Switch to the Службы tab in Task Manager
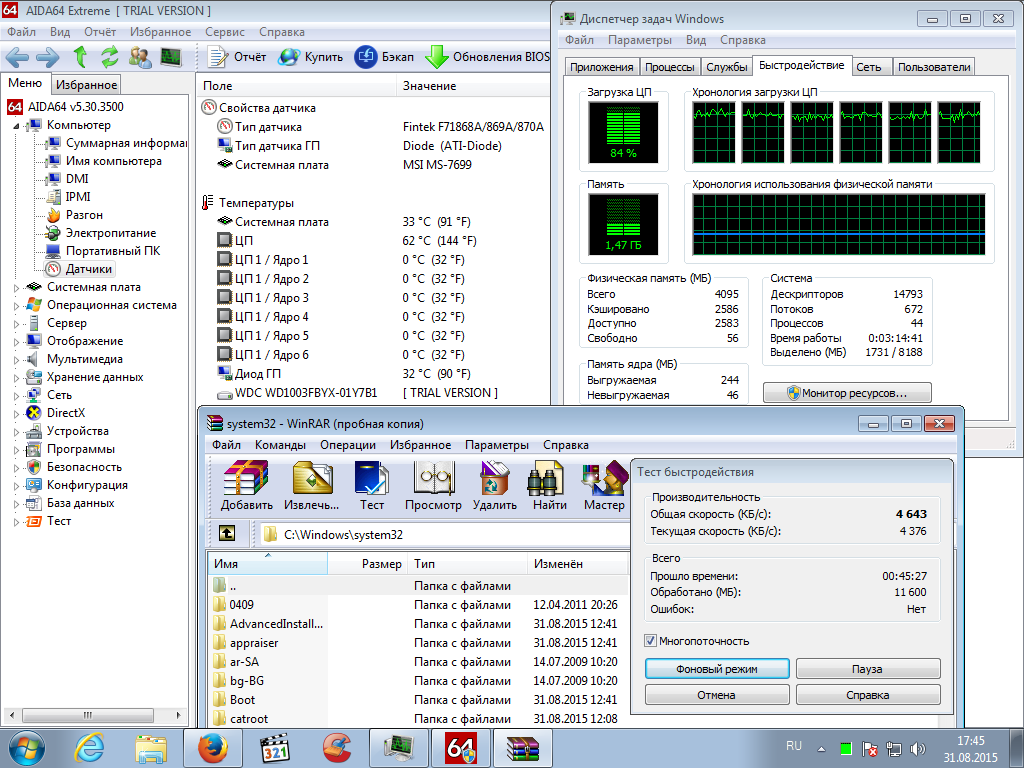This screenshot has width=1024, height=768. (x=727, y=67)
